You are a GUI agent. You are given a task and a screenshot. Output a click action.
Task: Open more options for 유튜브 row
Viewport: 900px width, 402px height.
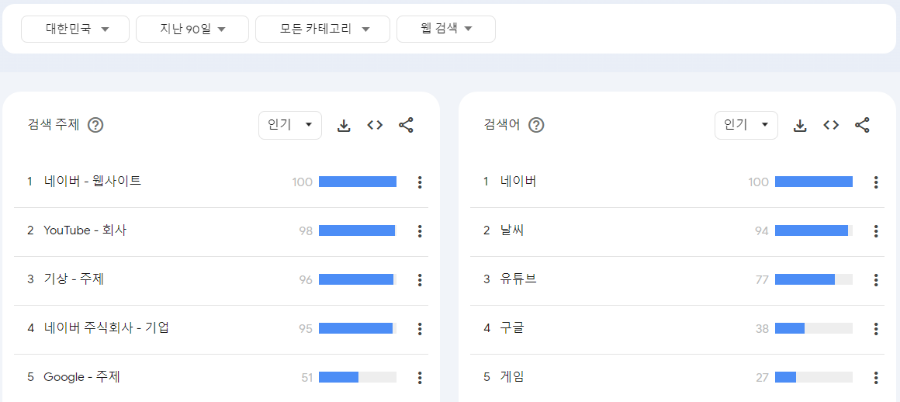876,280
